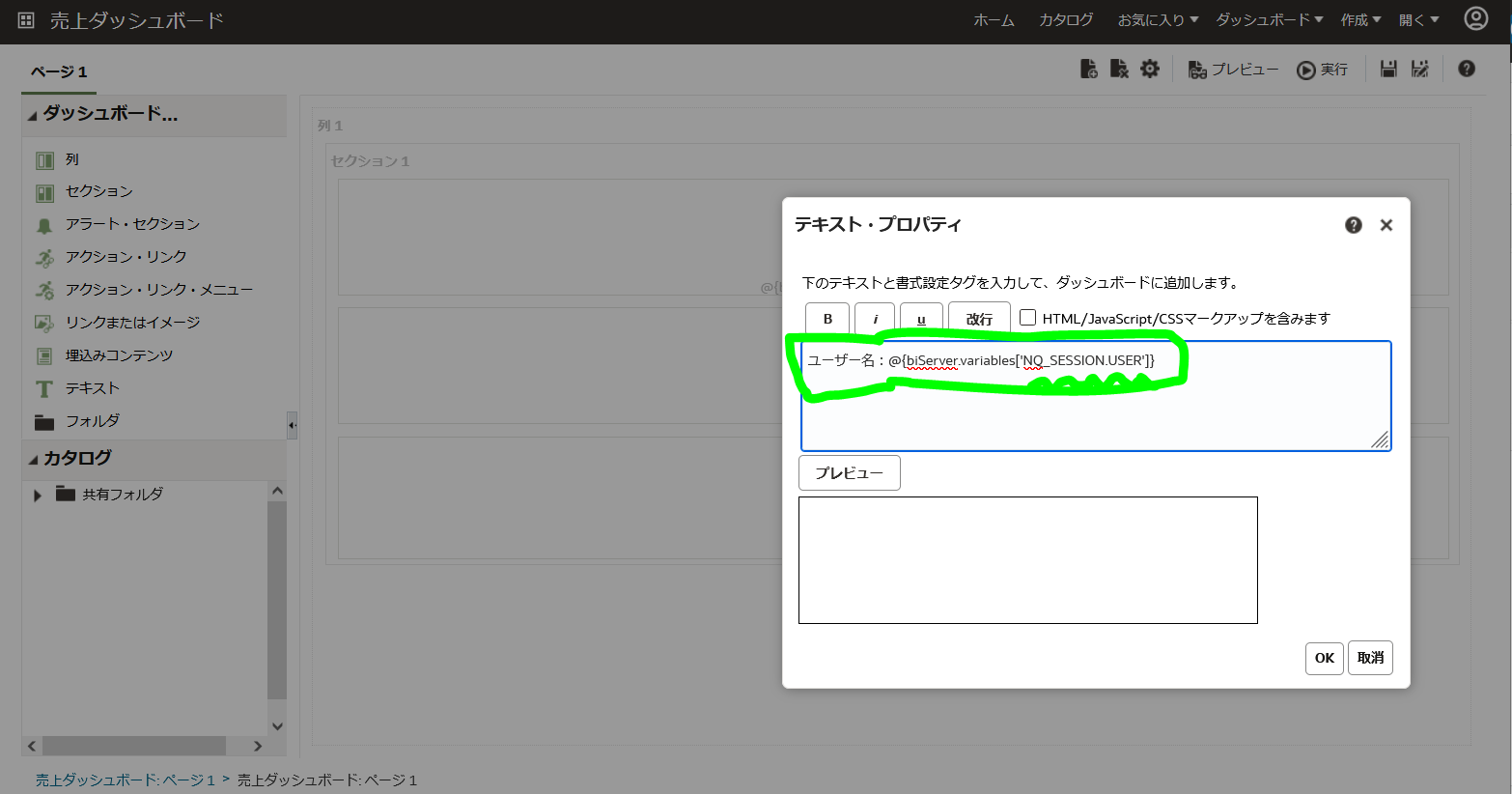Click the left pane collapse handle
The height and width of the screenshot is (794, 1512).
292,424
